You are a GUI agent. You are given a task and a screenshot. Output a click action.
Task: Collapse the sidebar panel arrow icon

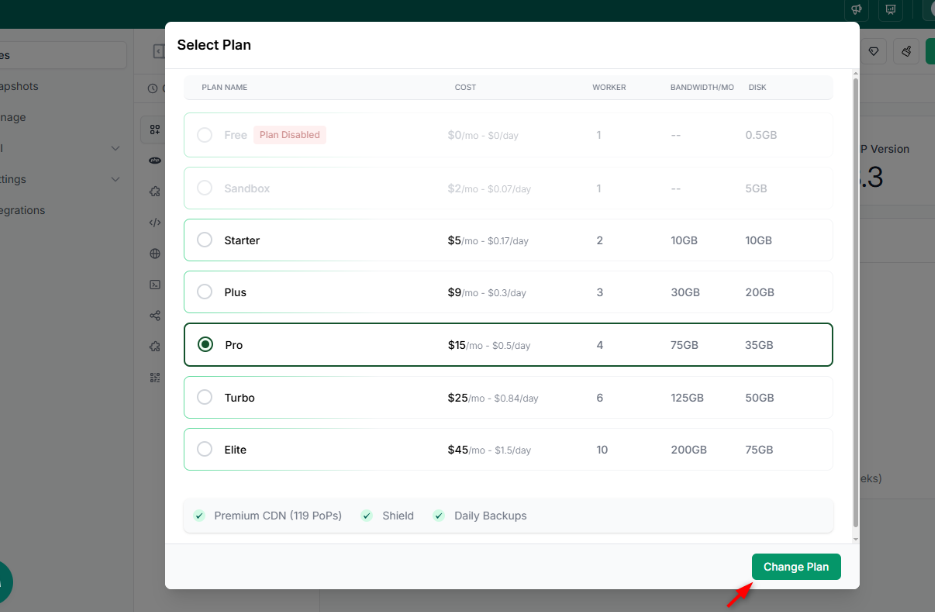click(x=159, y=51)
